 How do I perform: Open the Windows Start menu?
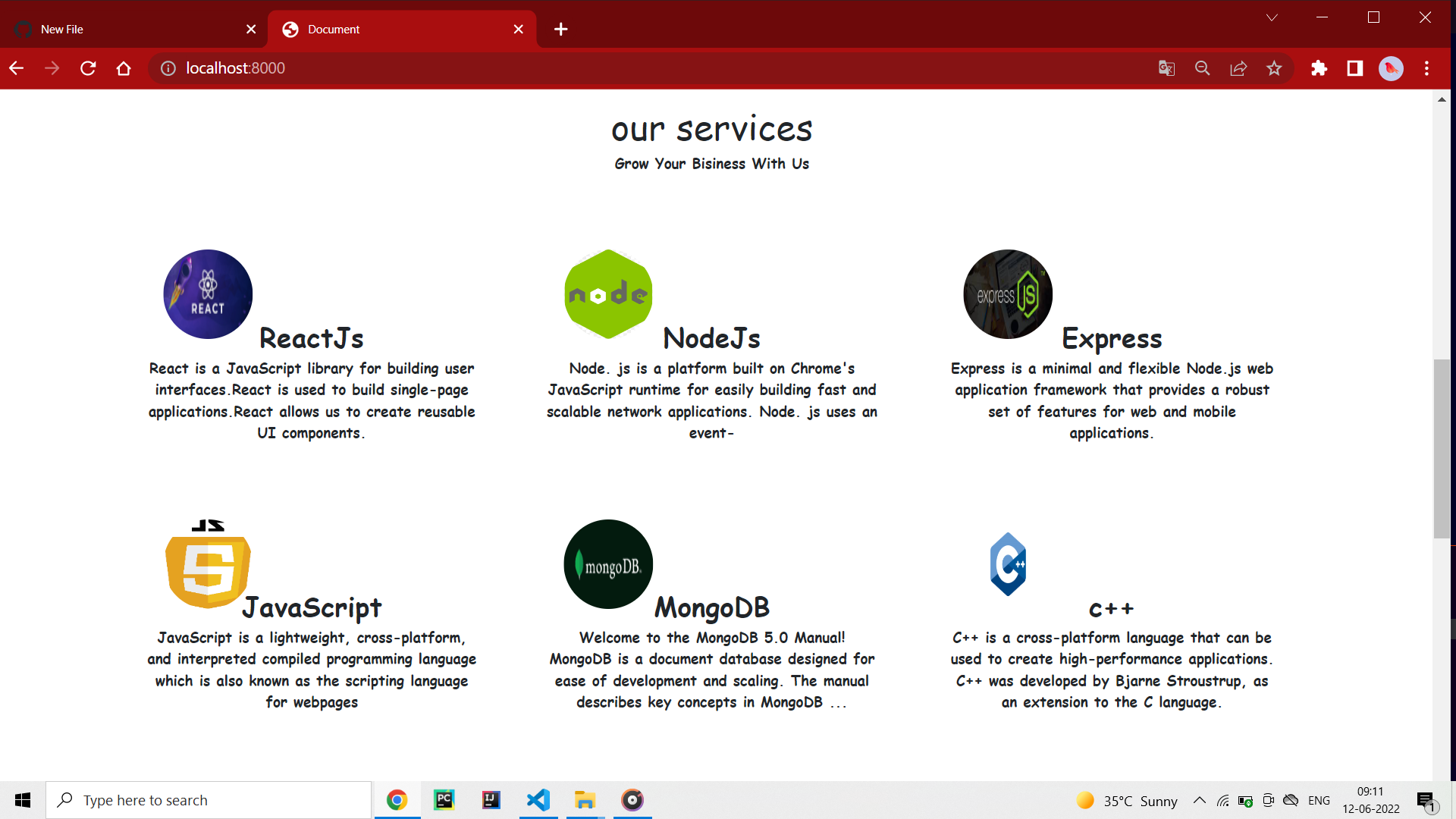[x=23, y=800]
